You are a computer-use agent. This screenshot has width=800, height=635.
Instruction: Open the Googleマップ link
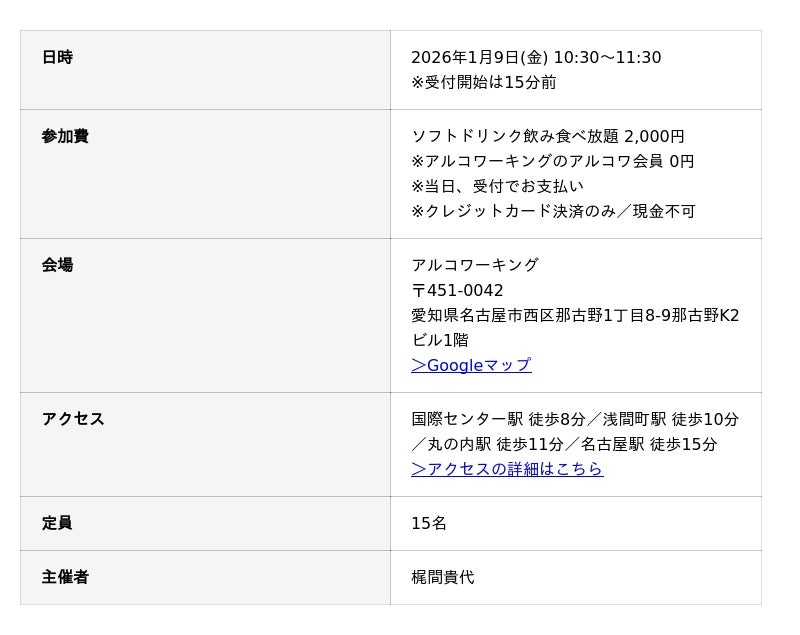click(471, 366)
